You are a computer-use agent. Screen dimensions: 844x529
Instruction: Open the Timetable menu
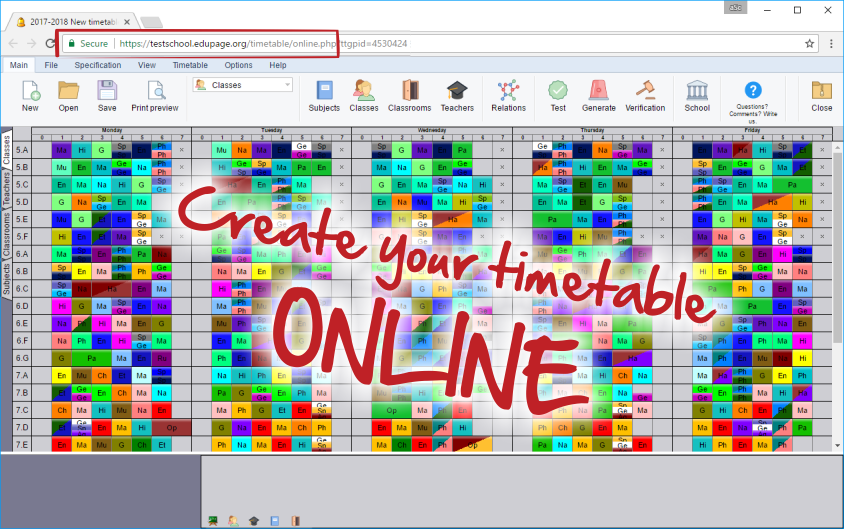point(190,65)
